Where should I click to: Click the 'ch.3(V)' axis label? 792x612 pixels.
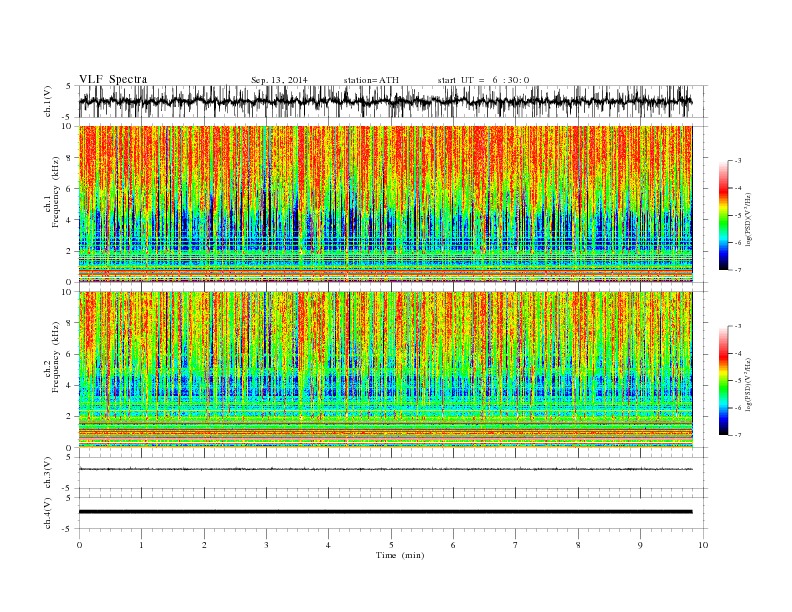pyautogui.click(x=48, y=473)
